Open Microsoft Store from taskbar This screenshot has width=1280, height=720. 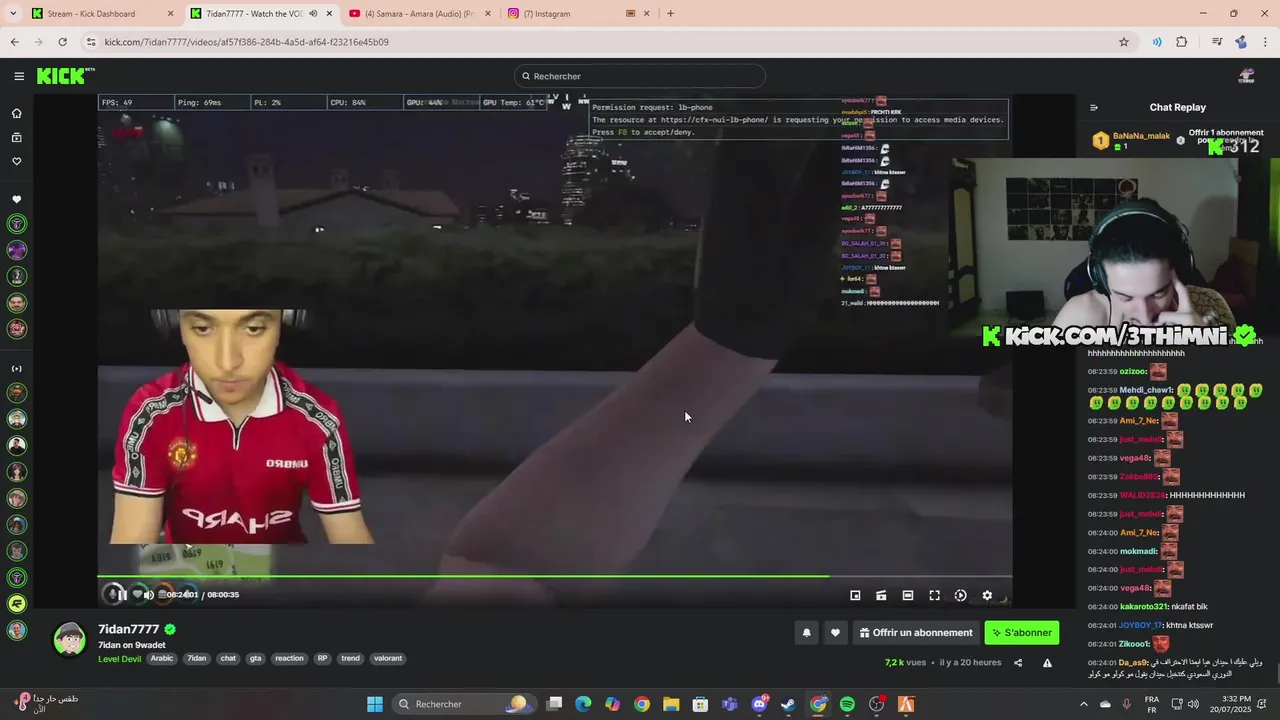(700, 704)
